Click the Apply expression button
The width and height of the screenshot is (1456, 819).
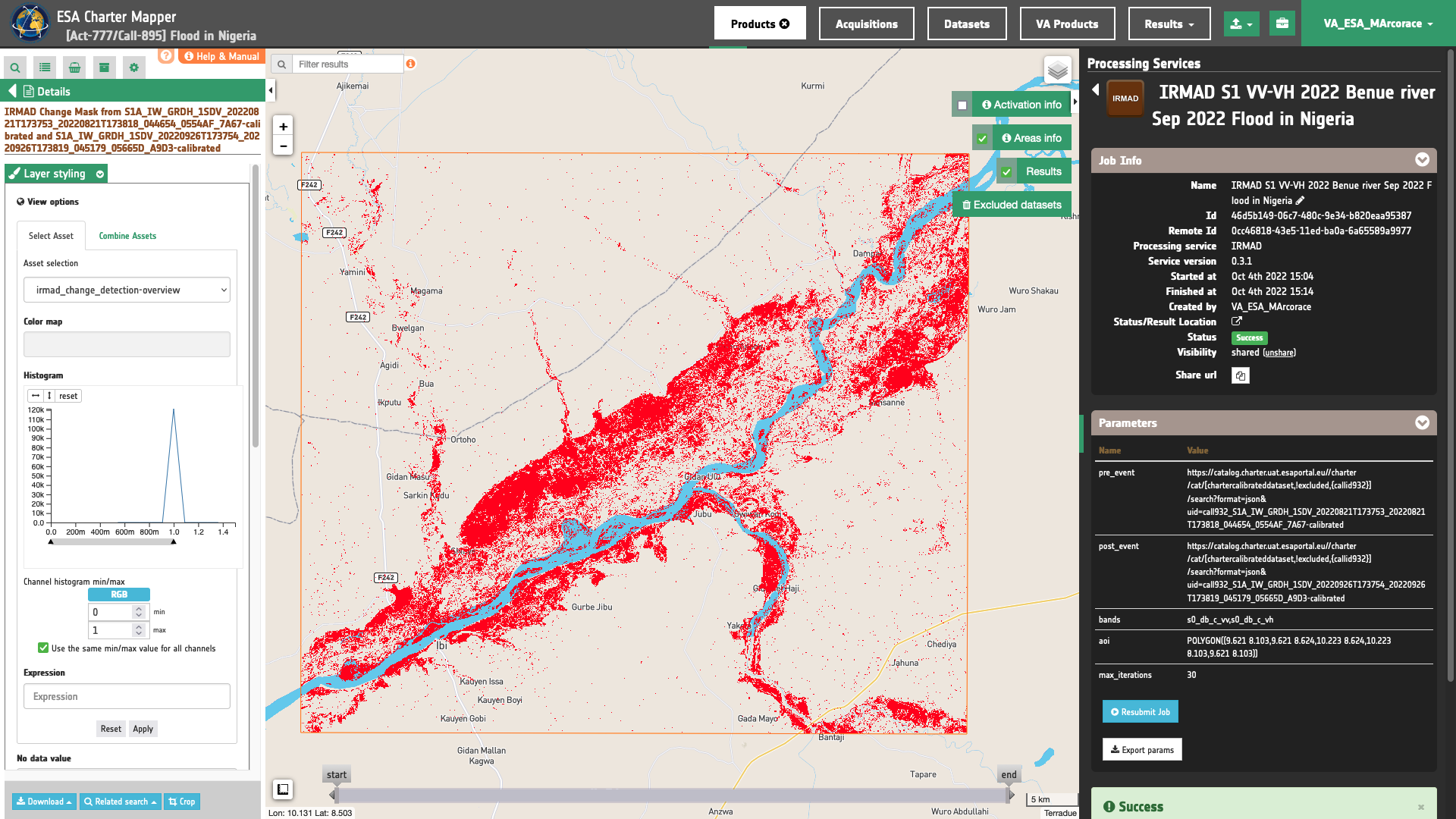(x=143, y=729)
